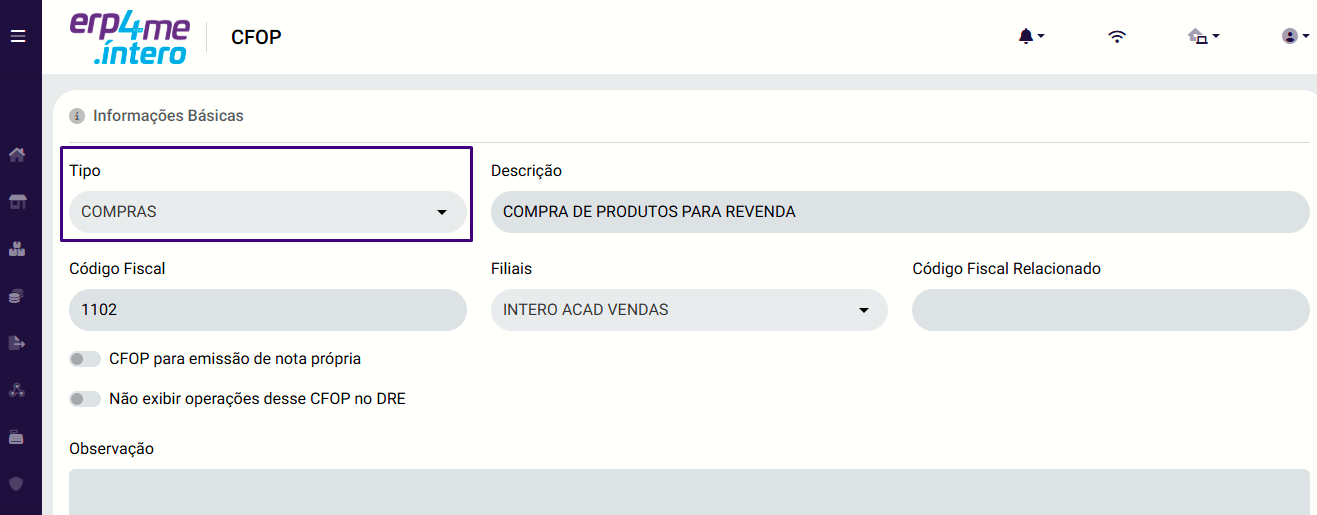Open the coins finance sidebar icon

(x=16, y=296)
